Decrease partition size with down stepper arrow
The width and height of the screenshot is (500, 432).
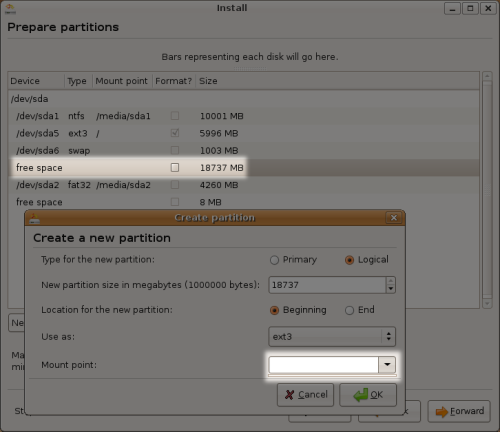[x=391, y=289]
